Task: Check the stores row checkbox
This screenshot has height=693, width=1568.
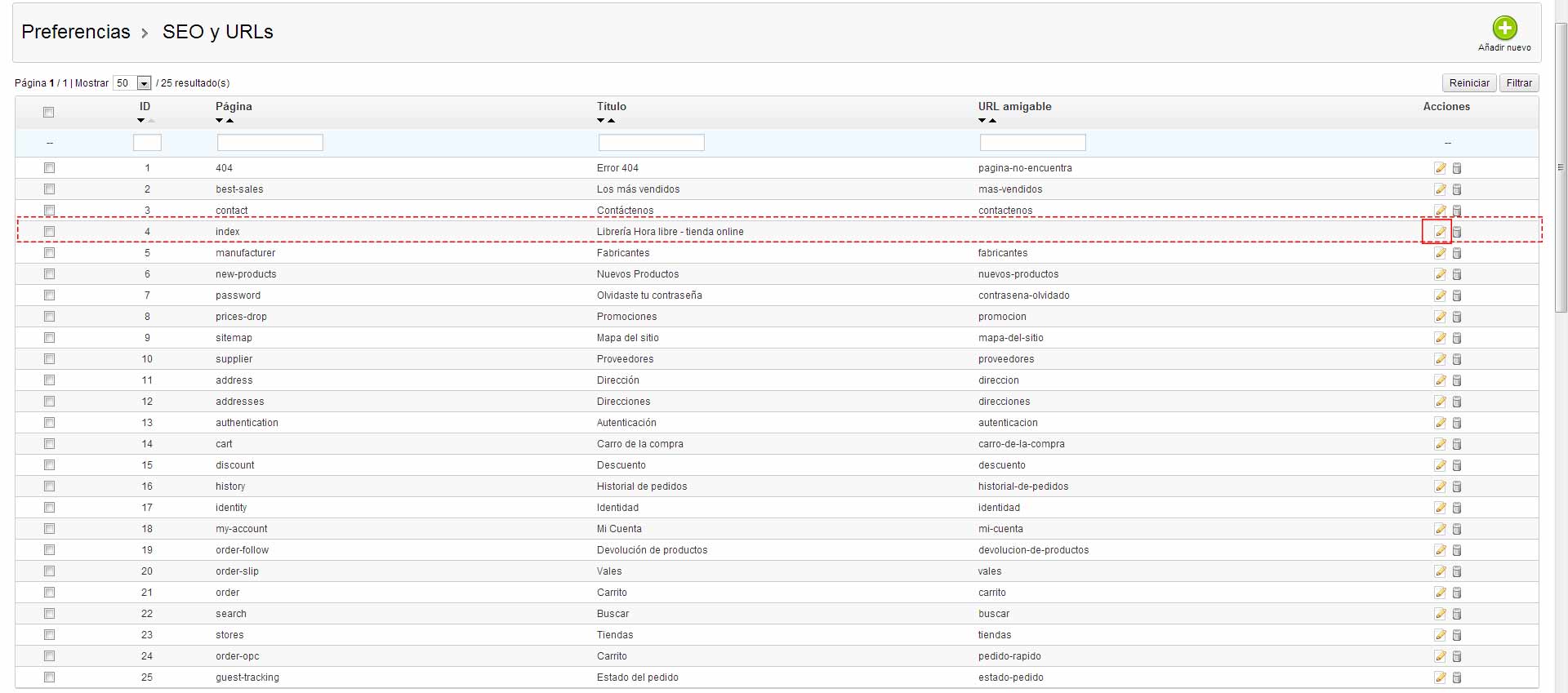Action: tap(49, 635)
